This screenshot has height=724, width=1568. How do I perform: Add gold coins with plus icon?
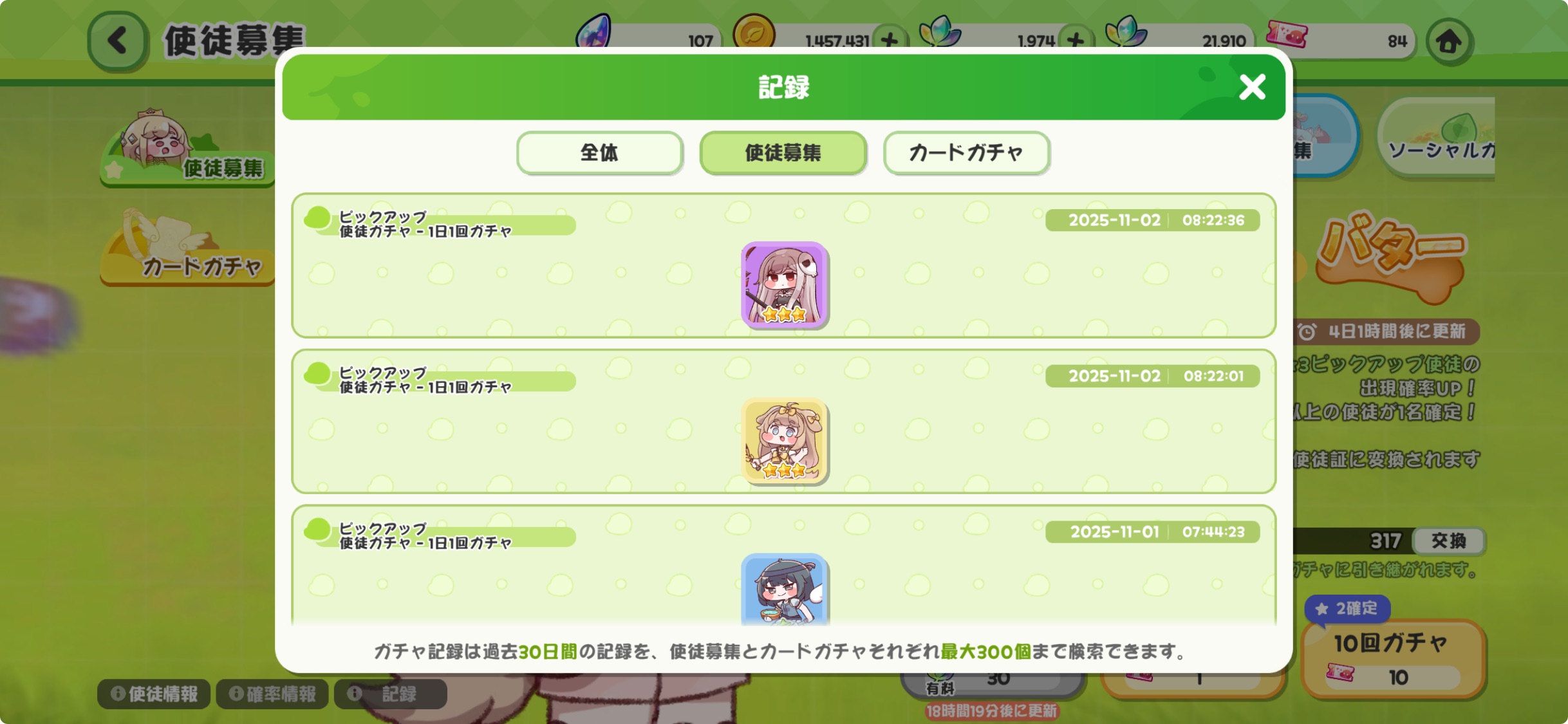890,41
